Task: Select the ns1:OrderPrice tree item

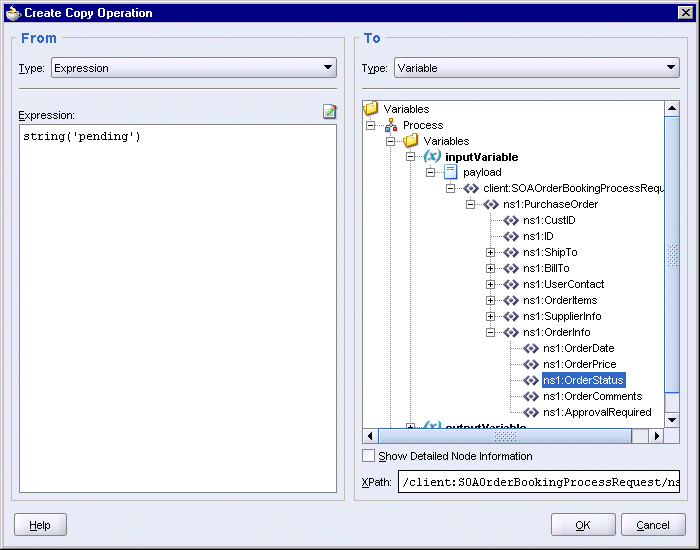Action: tap(579, 364)
